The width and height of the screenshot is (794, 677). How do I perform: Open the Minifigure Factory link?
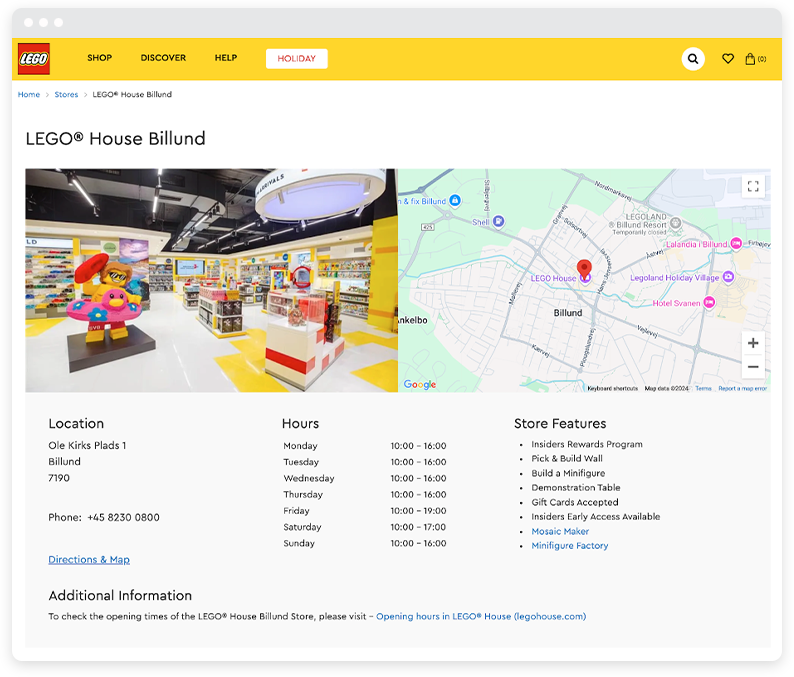point(570,546)
